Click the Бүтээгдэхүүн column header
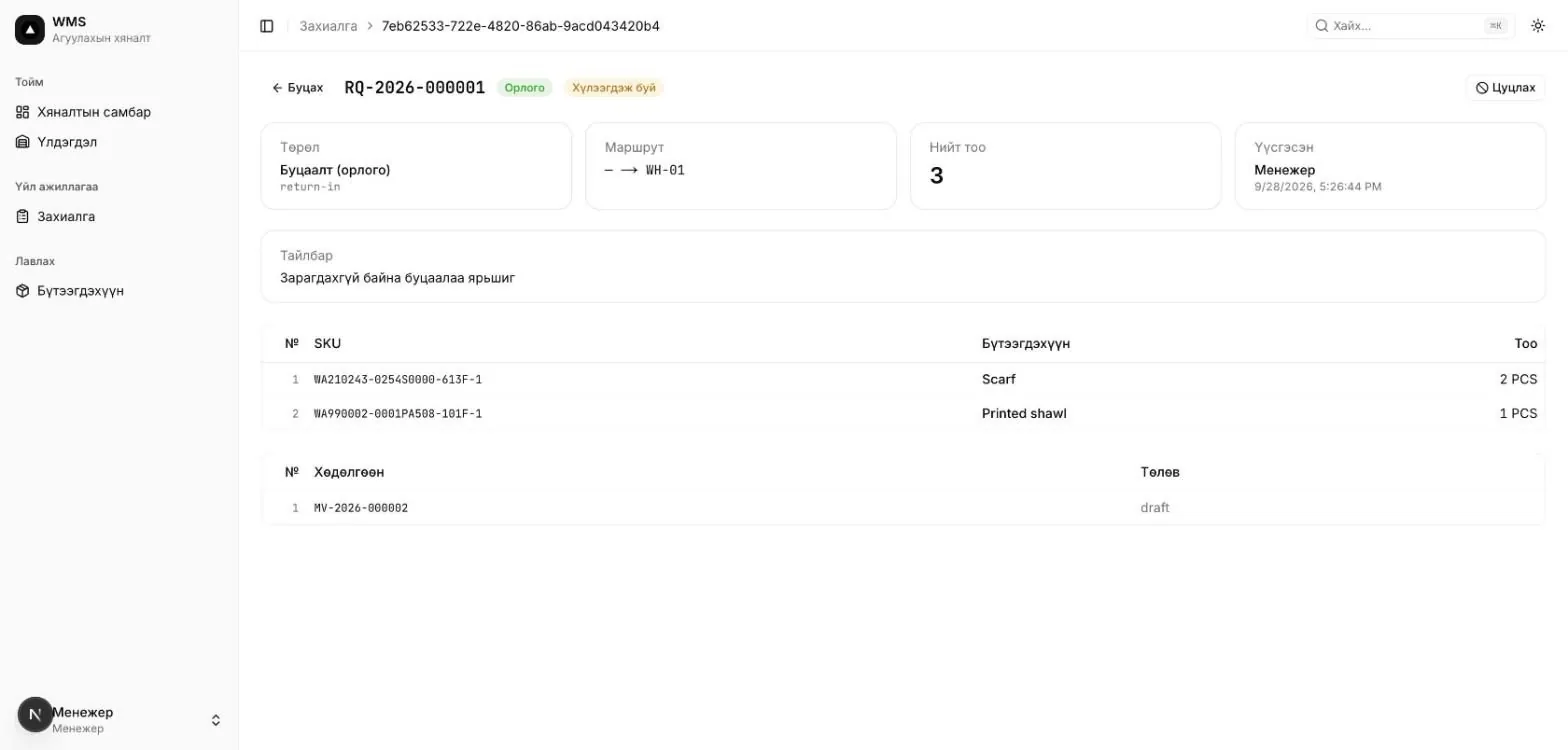Screen dimensions: 1568x750 pyautogui.click(x=1026, y=344)
